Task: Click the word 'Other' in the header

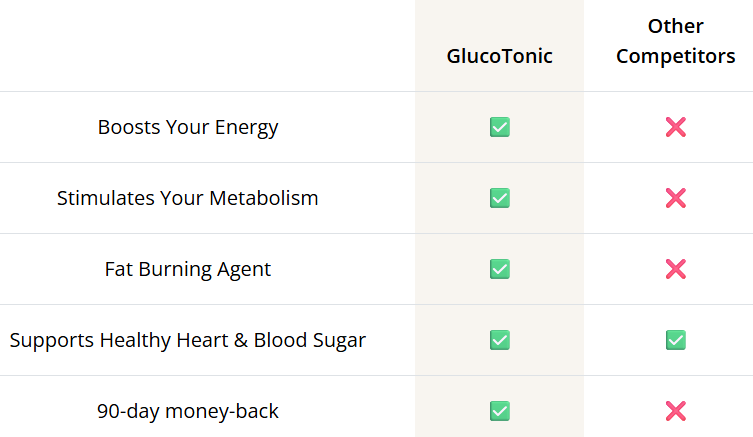Action: 675,26
